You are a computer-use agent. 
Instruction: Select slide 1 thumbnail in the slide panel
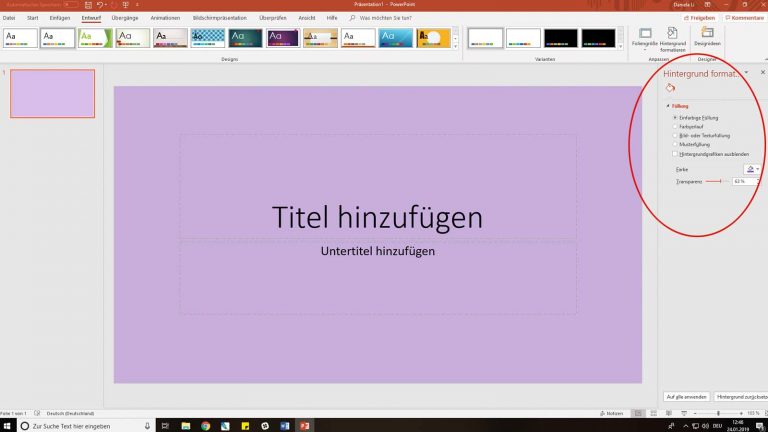coord(52,94)
